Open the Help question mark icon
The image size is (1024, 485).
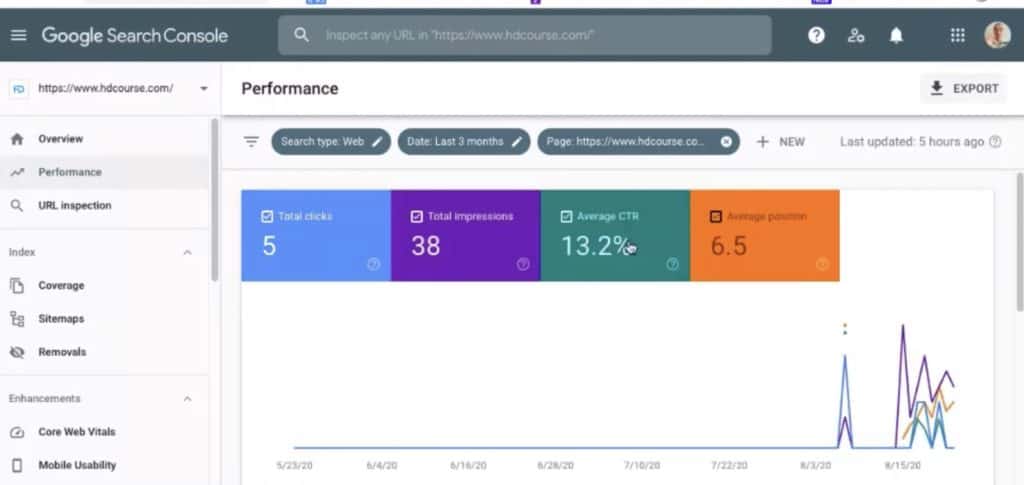pyautogui.click(x=816, y=35)
